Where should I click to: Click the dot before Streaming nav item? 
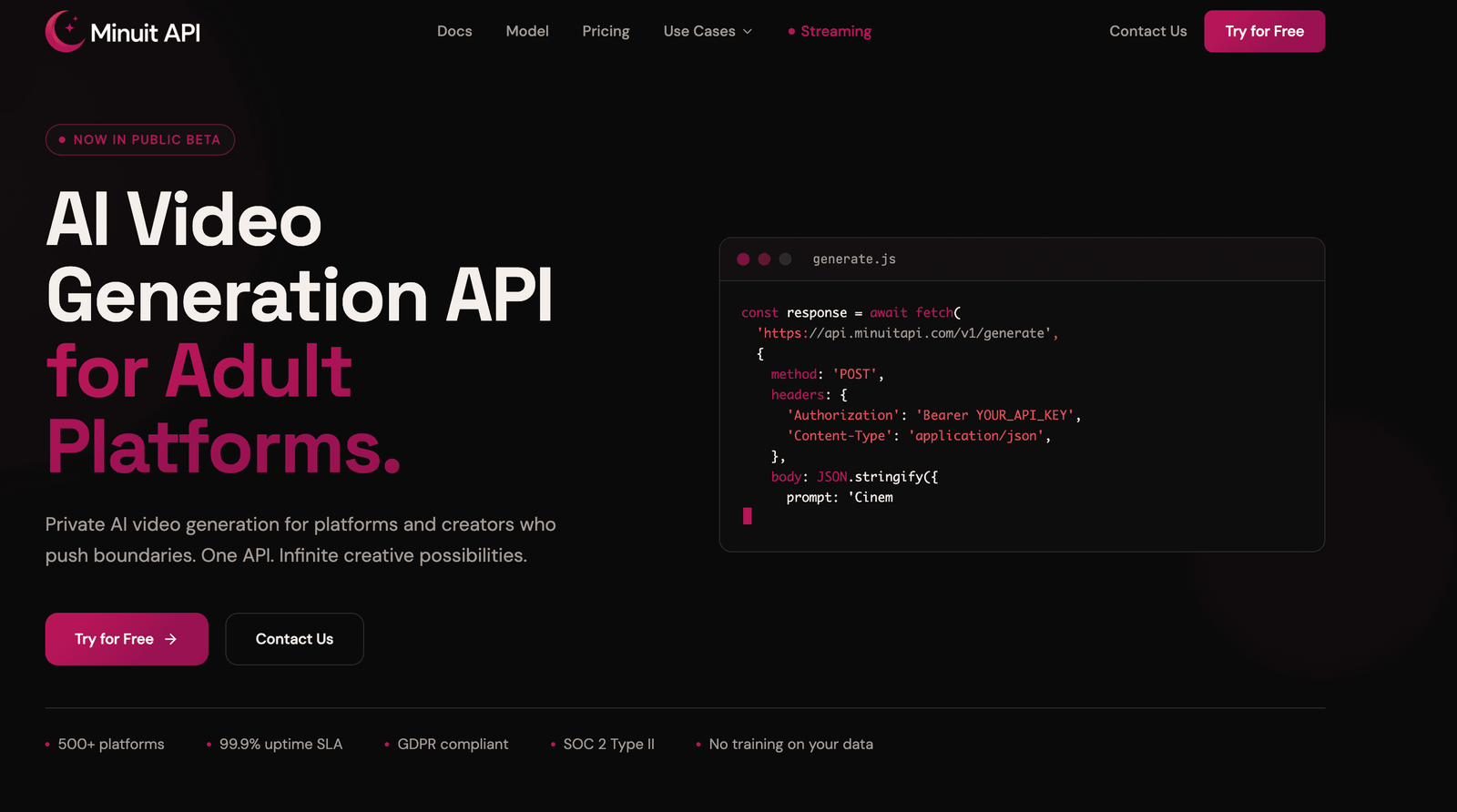pos(791,32)
